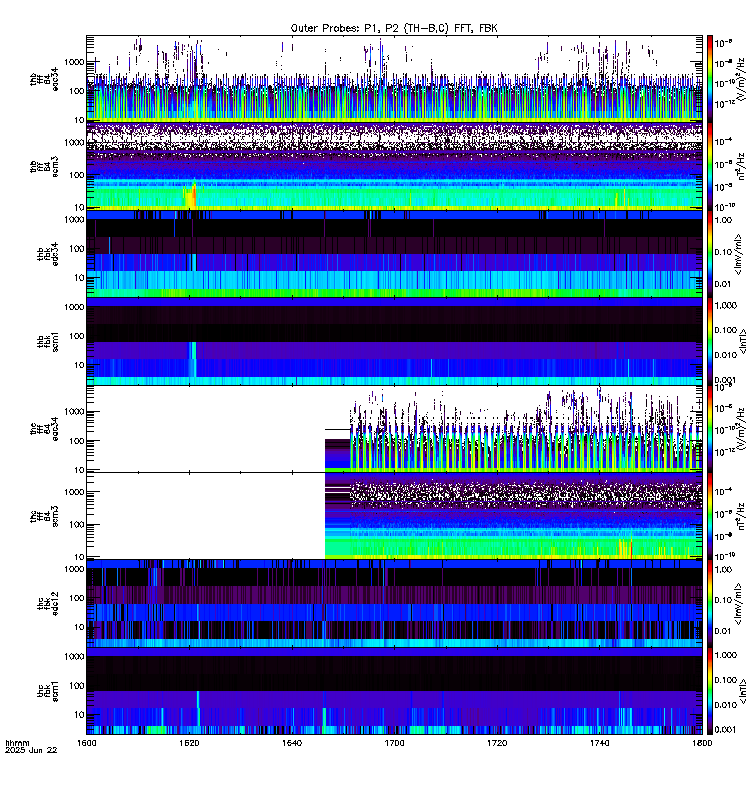Click the 1700 time label on the x-axis

point(394,743)
